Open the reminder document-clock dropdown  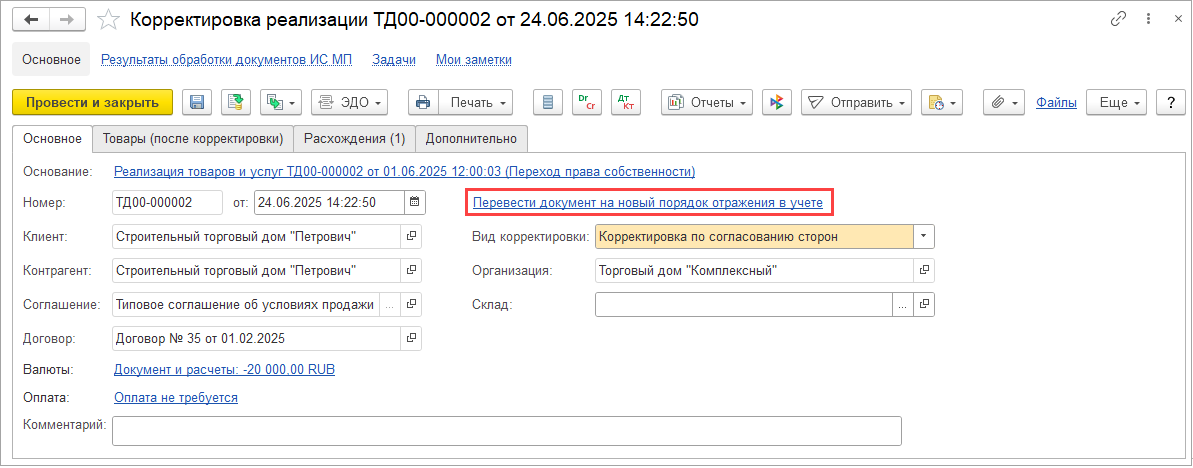(942, 103)
